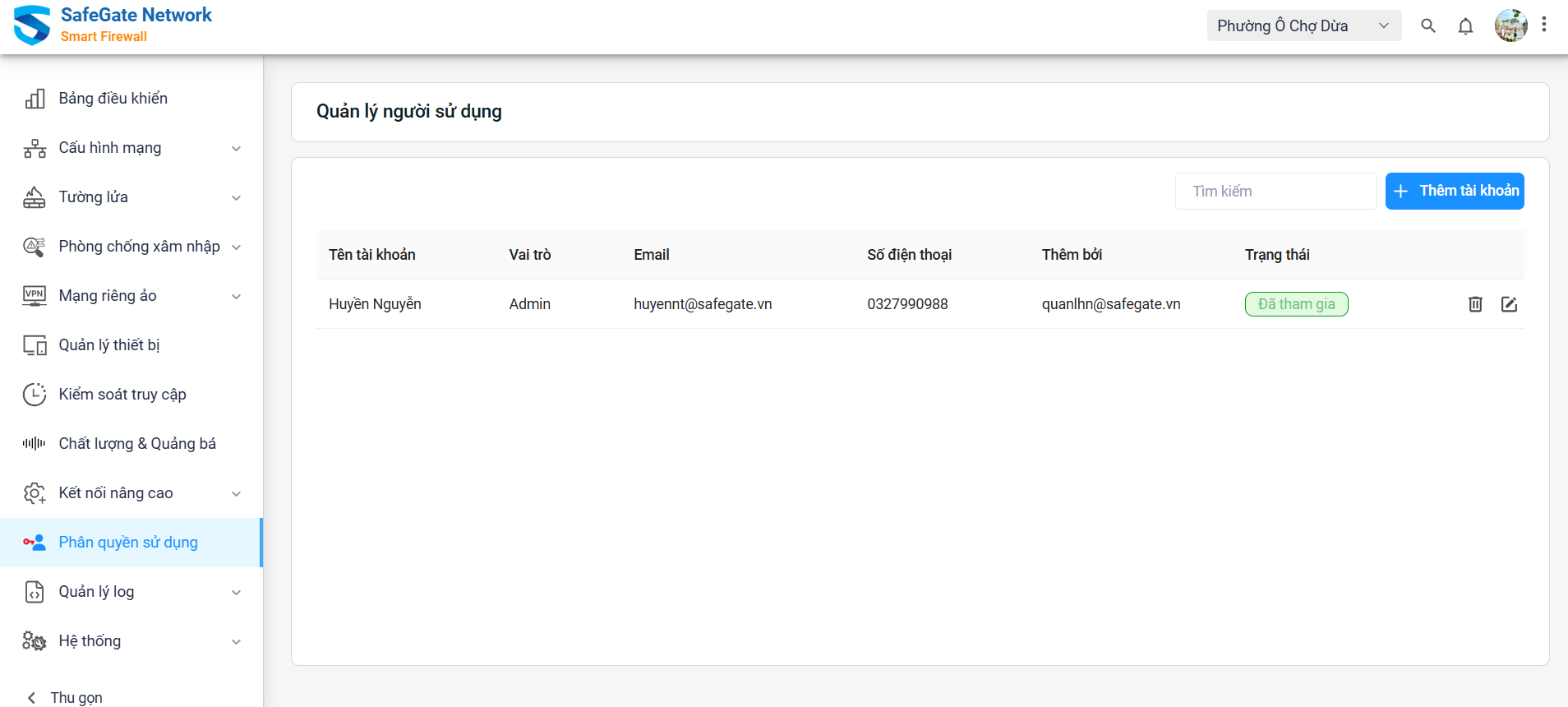Select Phân quyền sử dụng menu item
Viewport: 1568px width, 707px height.
(128, 543)
